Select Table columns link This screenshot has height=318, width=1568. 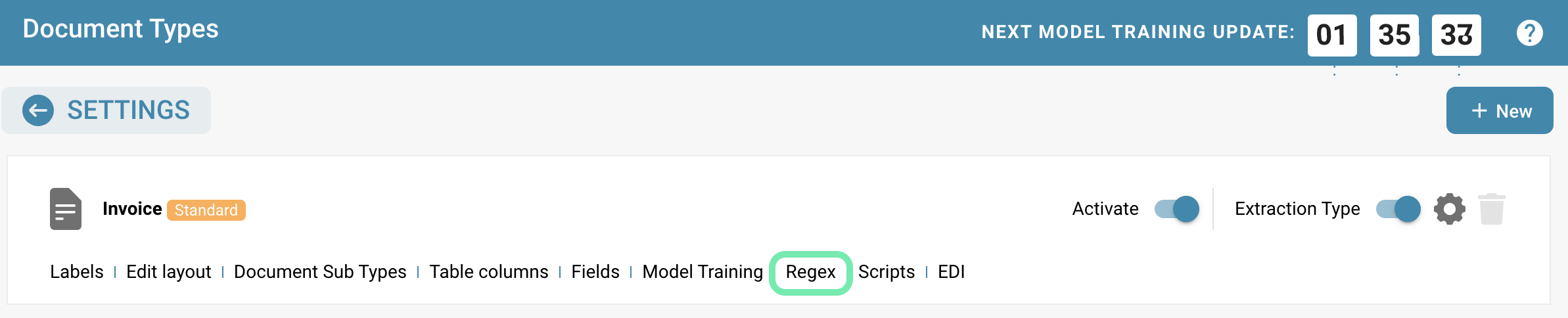(x=488, y=272)
